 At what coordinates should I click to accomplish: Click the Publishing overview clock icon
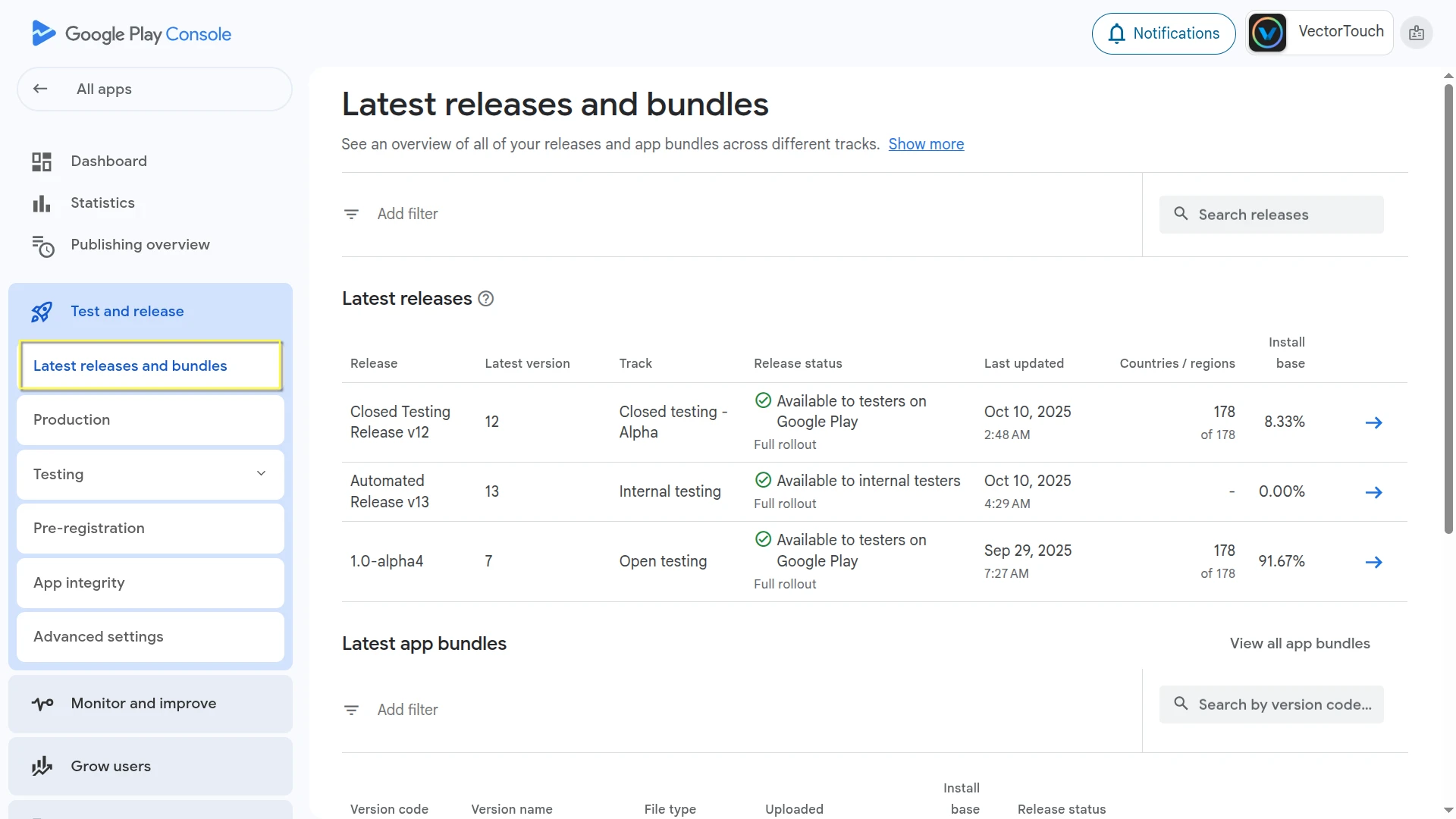[x=43, y=246]
